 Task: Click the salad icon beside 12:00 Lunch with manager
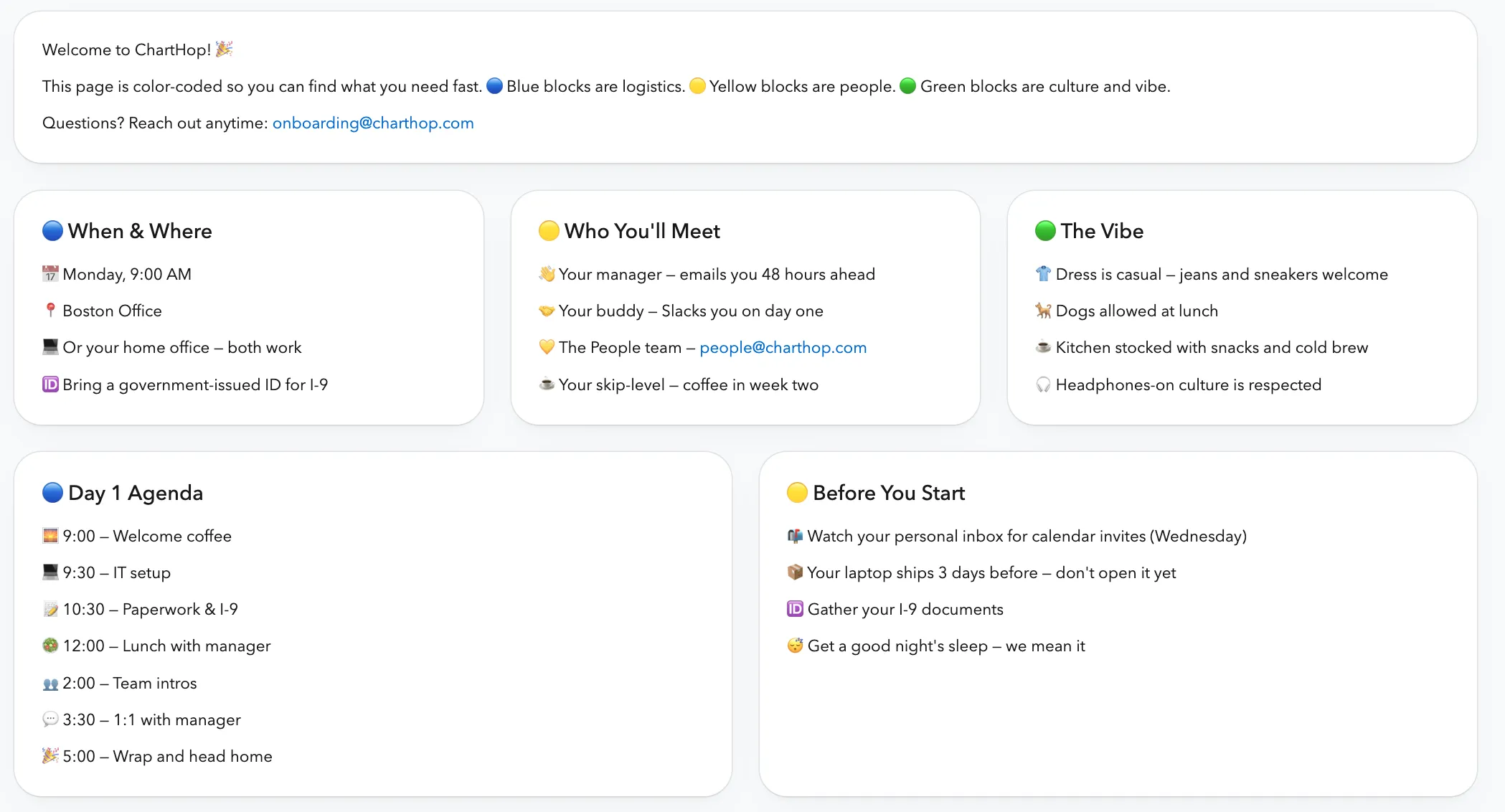coord(50,645)
